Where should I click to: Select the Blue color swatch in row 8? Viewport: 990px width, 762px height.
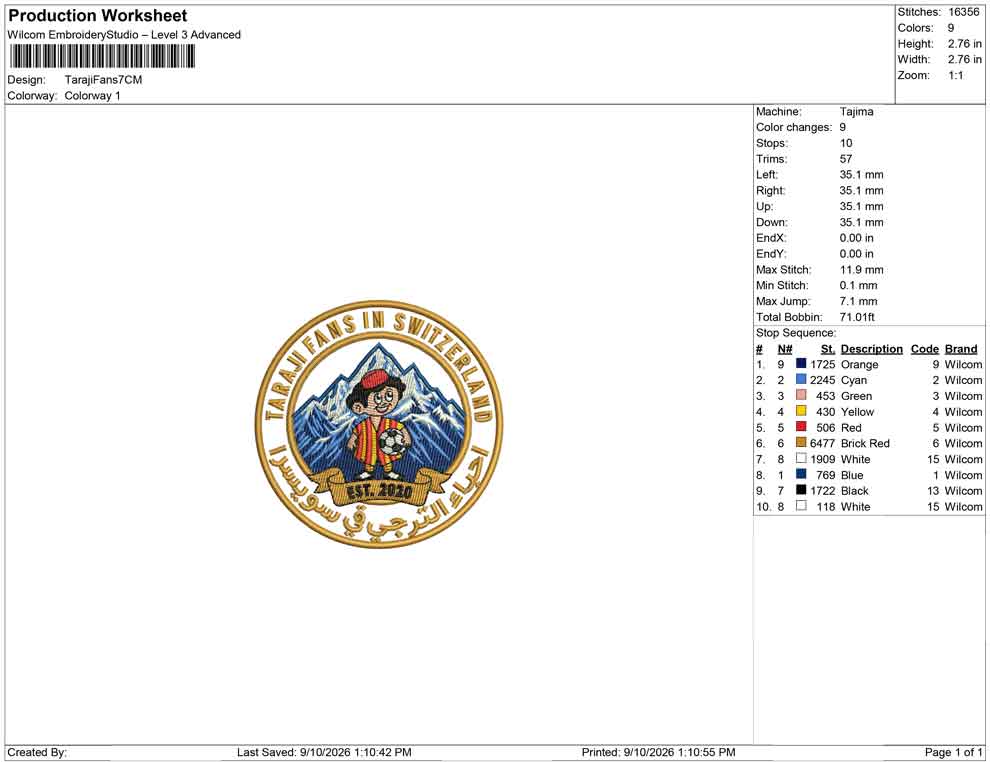801,474
